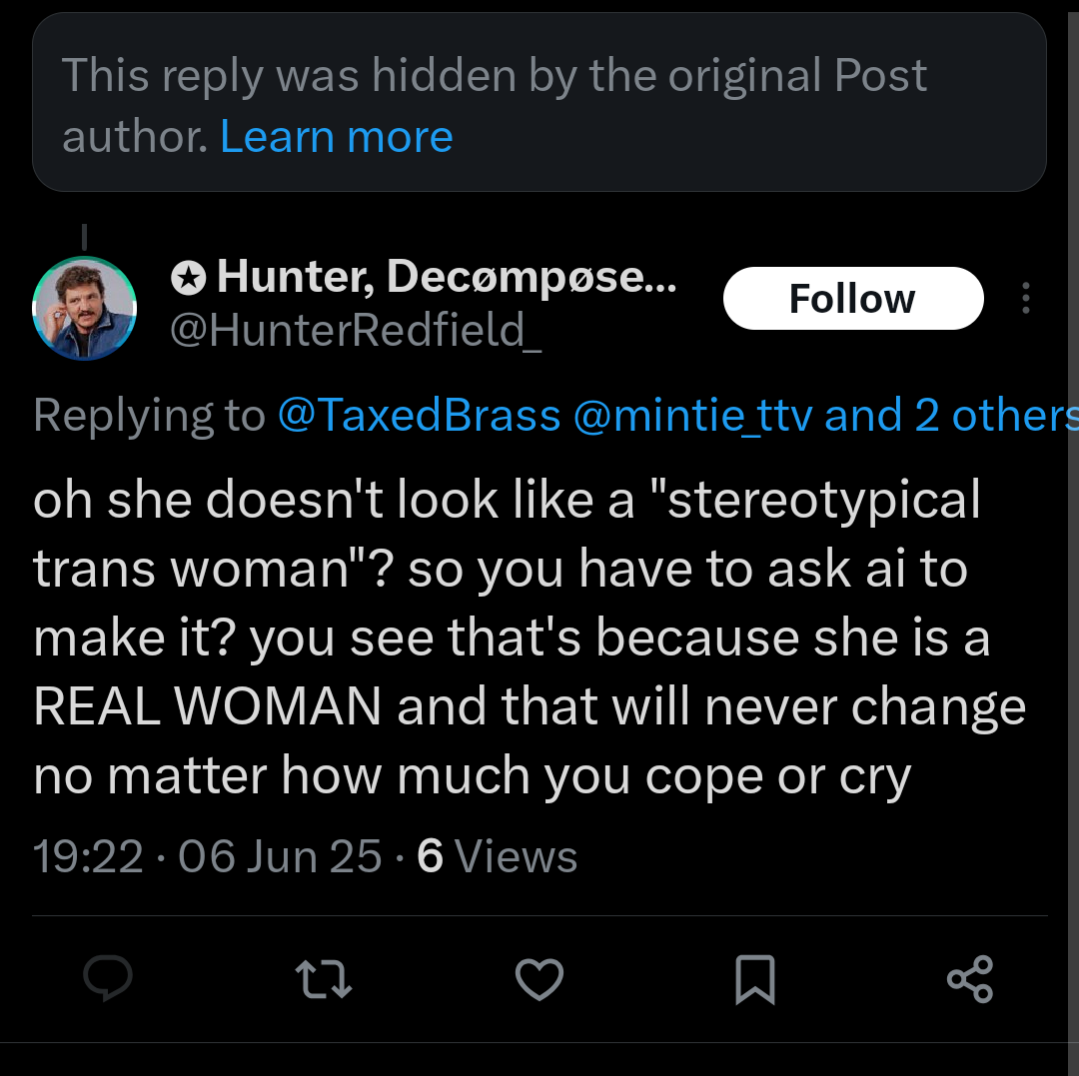Open Hunter's profile picture avatar
The width and height of the screenshot is (1079, 1076).
[84, 307]
